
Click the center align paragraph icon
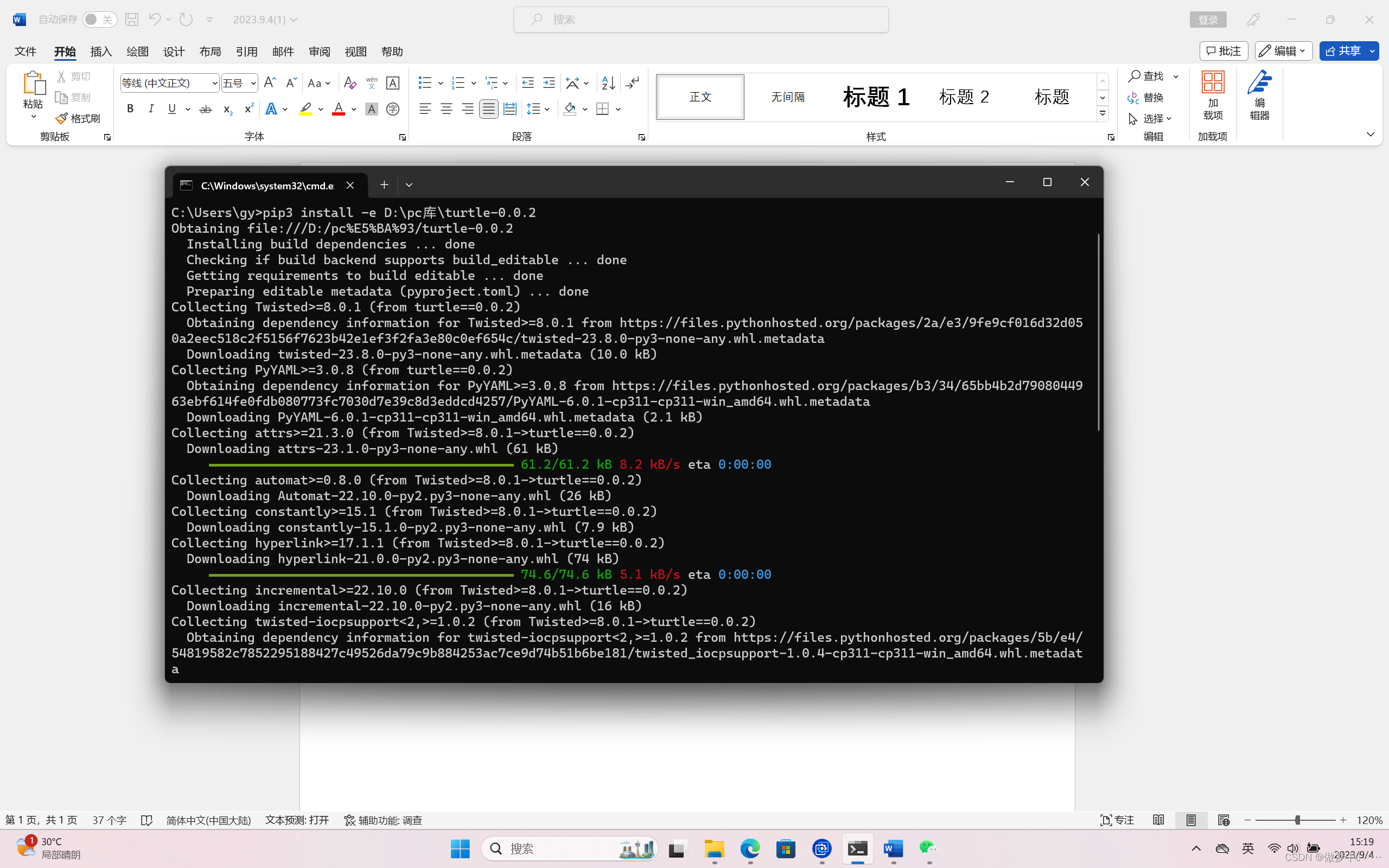tap(446, 109)
